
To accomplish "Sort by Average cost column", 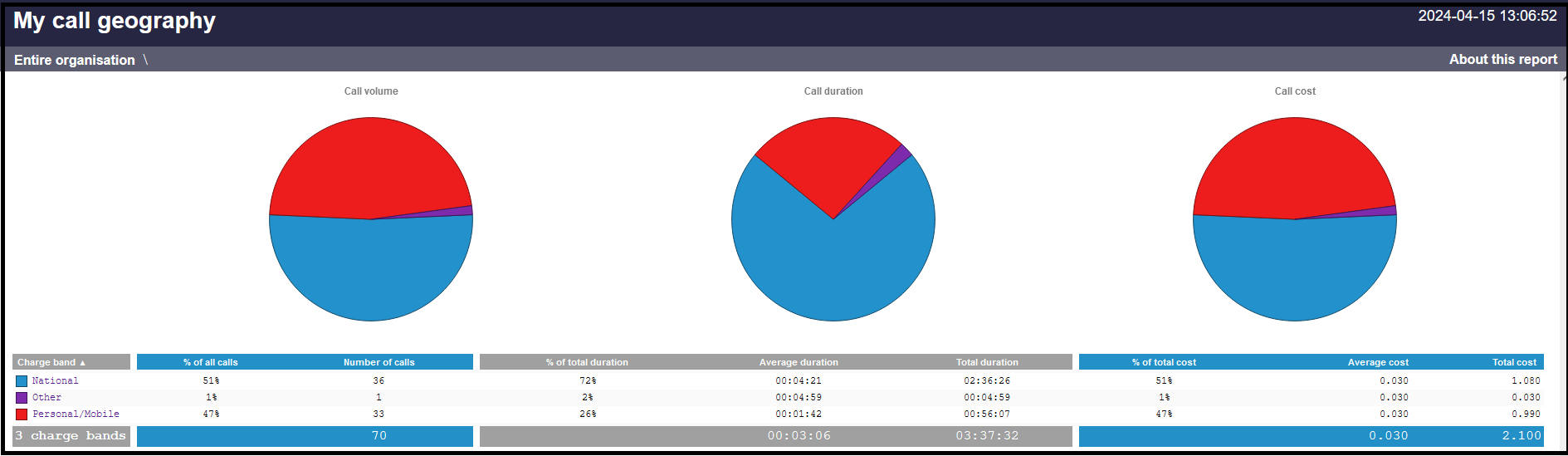I will click(1378, 362).
